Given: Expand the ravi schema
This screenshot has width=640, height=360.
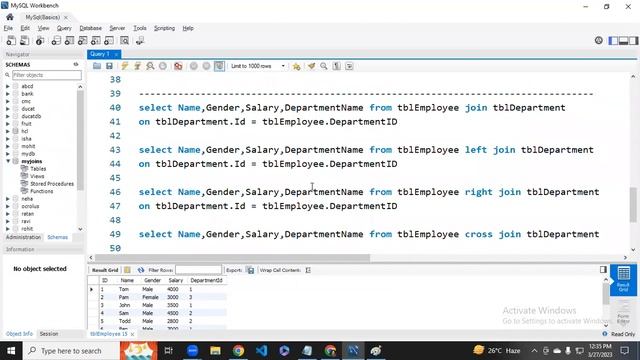Looking at the screenshot, I should [x=8, y=221].
